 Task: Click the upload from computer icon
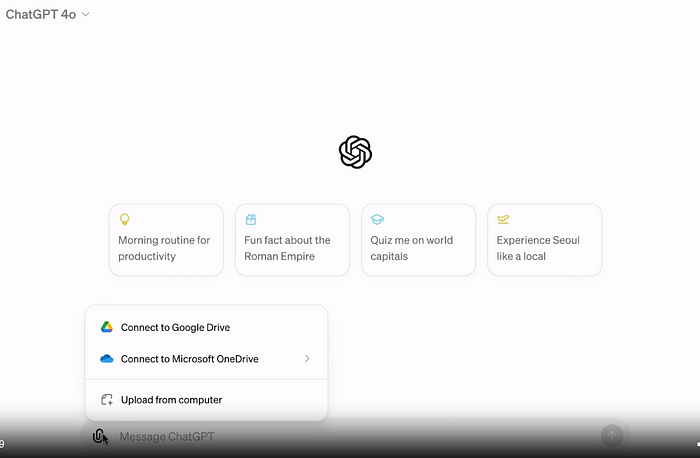(107, 400)
